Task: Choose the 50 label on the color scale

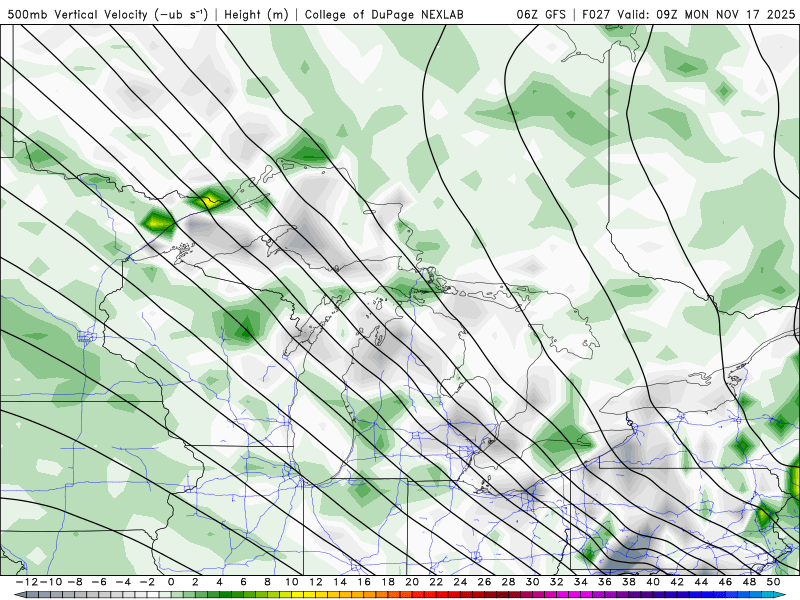Action: tap(773, 582)
